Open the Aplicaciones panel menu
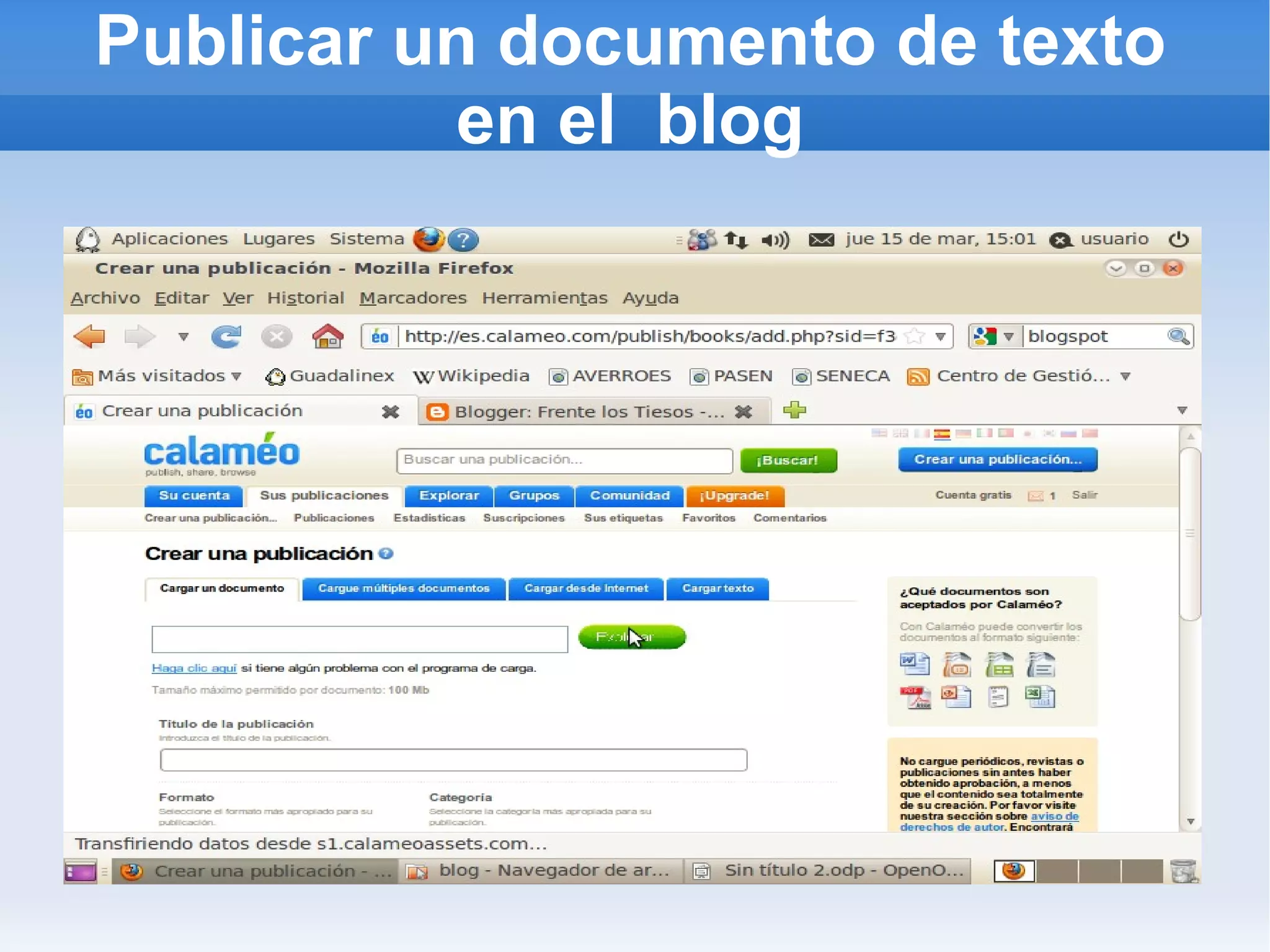Image resolution: width=1270 pixels, height=952 pixels. click(170, 239)
